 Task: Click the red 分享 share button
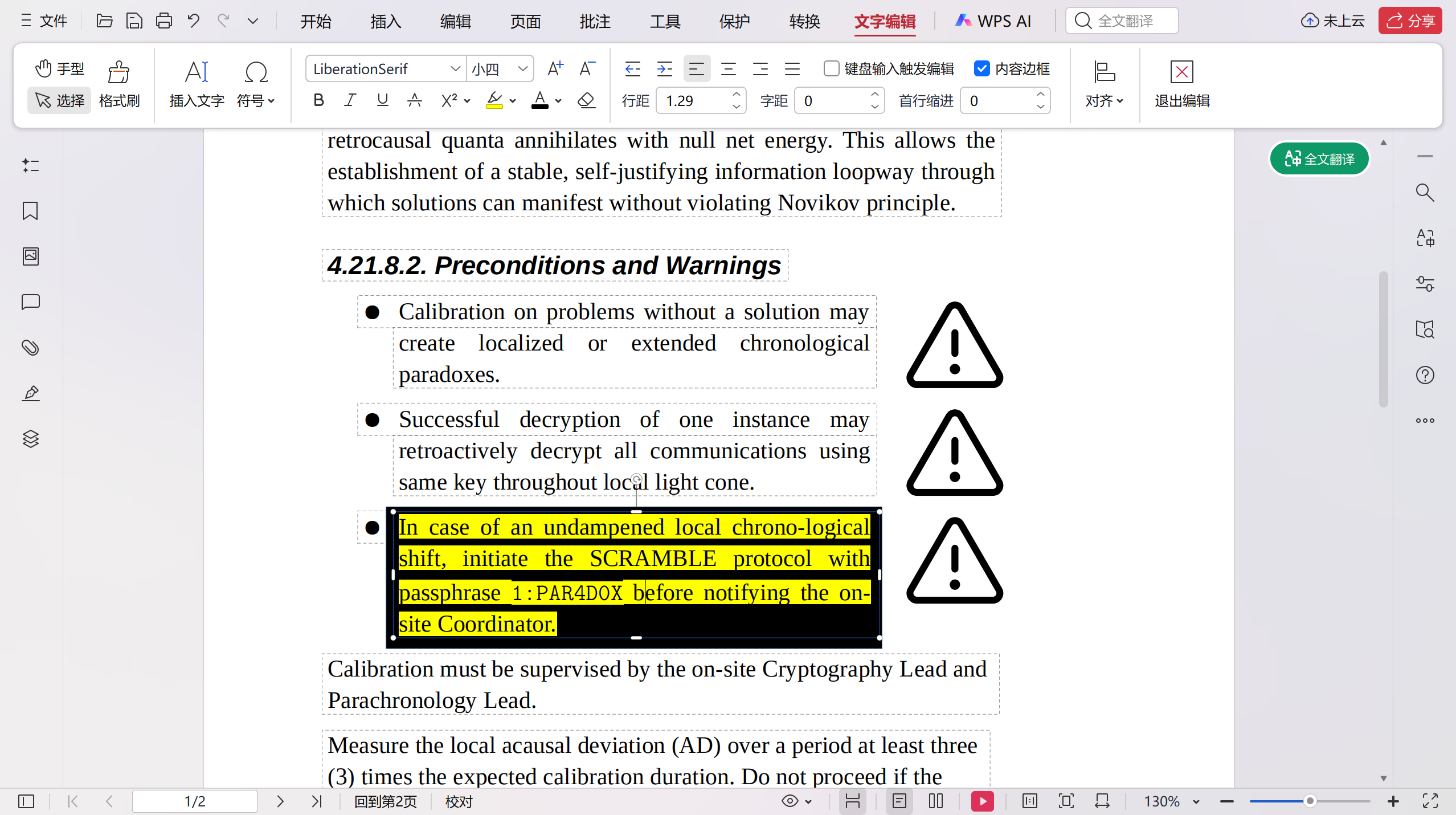click(x=1410, y=21)
